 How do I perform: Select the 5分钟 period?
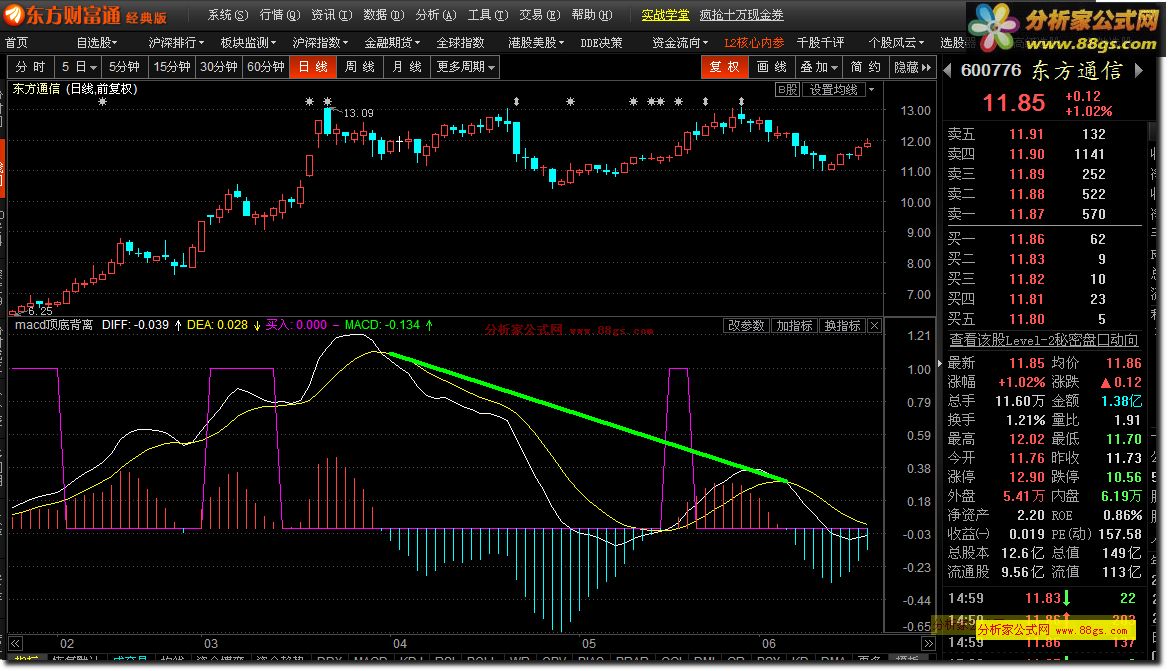(x=124, y=67)
